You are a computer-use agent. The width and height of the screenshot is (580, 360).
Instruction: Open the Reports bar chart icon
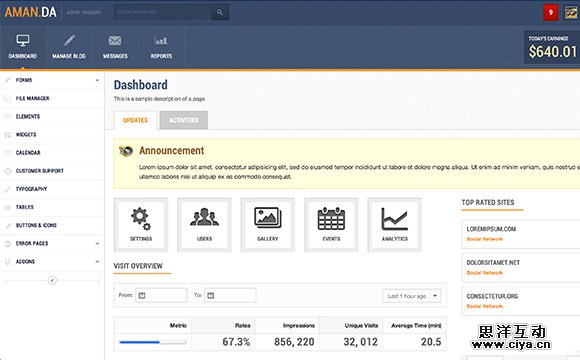point(161,40)
